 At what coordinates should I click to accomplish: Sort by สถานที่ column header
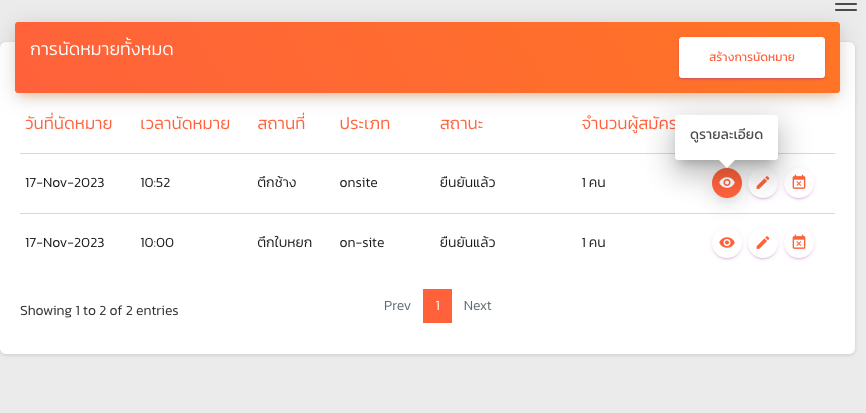(x=280, y=124)
